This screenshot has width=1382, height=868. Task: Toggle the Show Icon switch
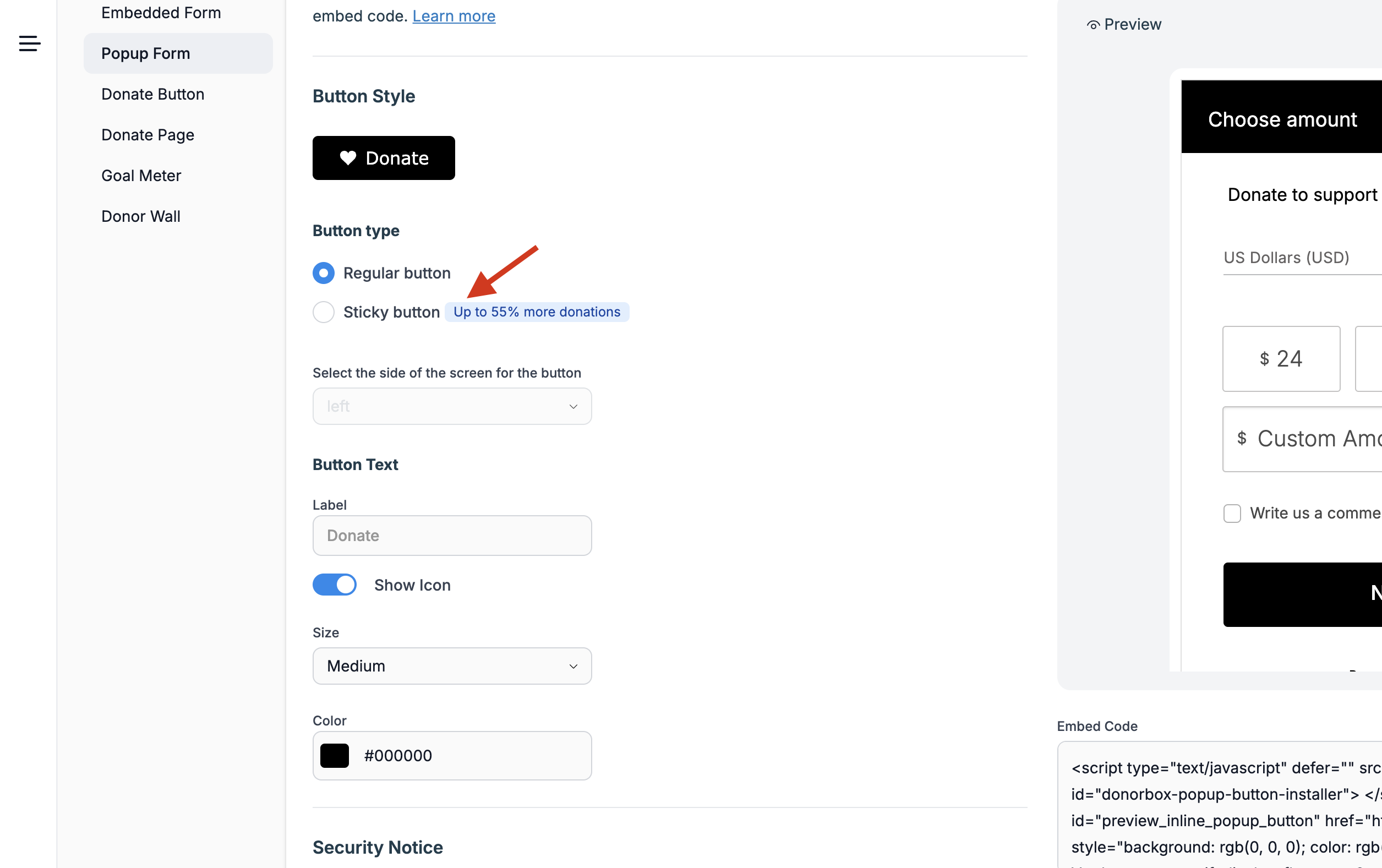[335, 585]
